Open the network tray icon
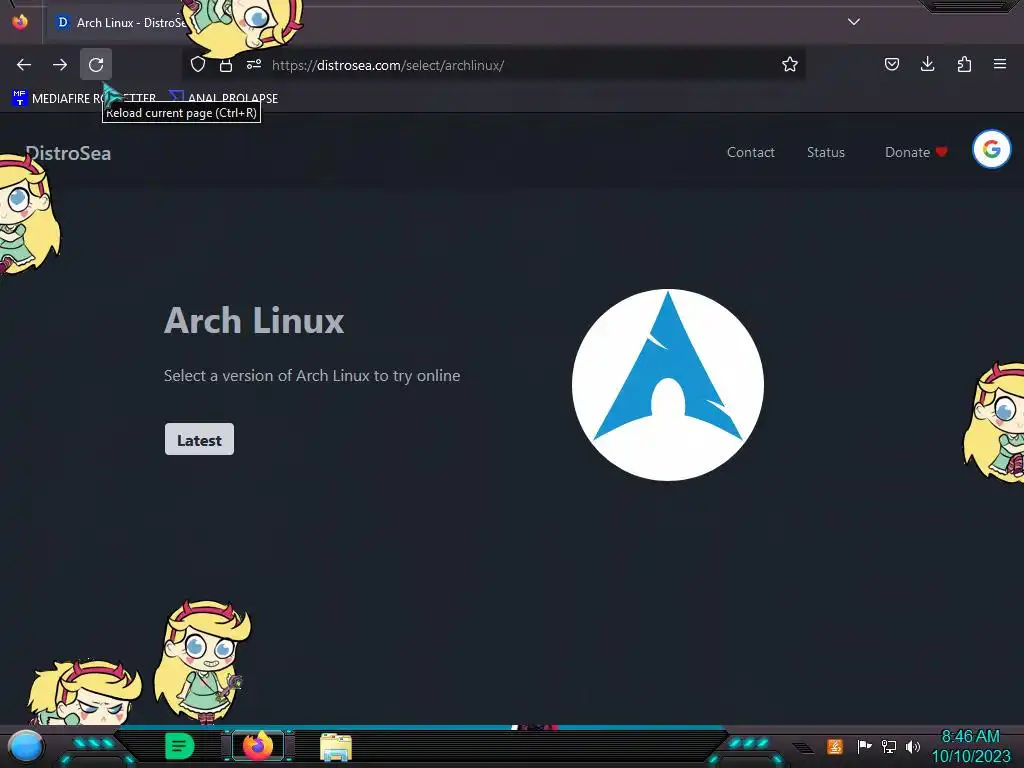 pos(888,746)
